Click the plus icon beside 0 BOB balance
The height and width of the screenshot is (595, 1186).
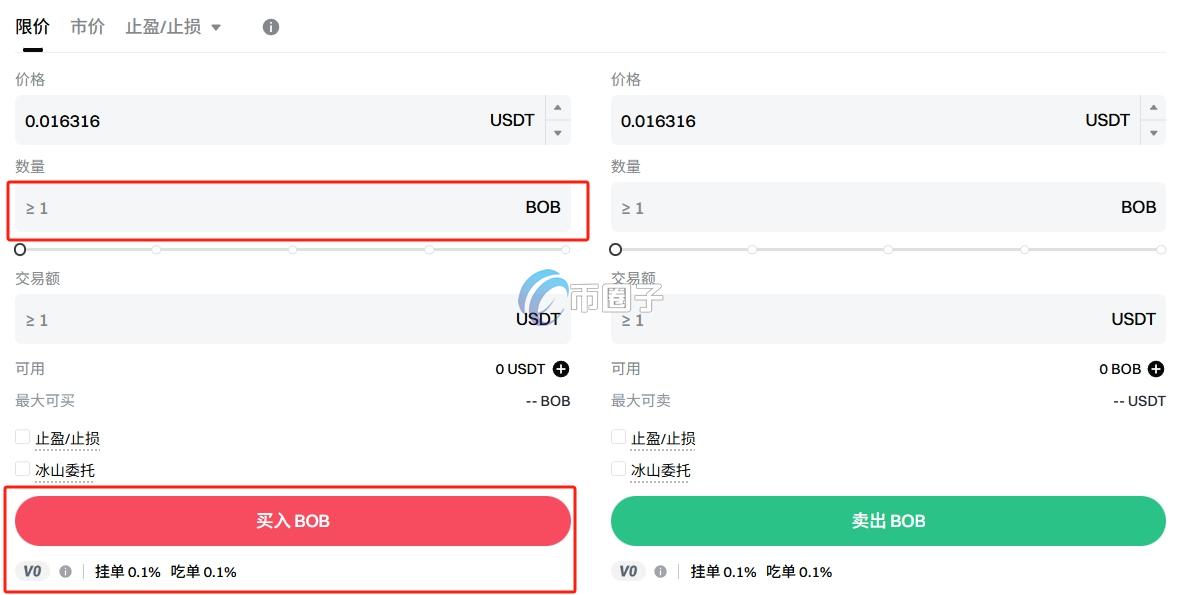pyautogui.click(x=1157, y=369)
